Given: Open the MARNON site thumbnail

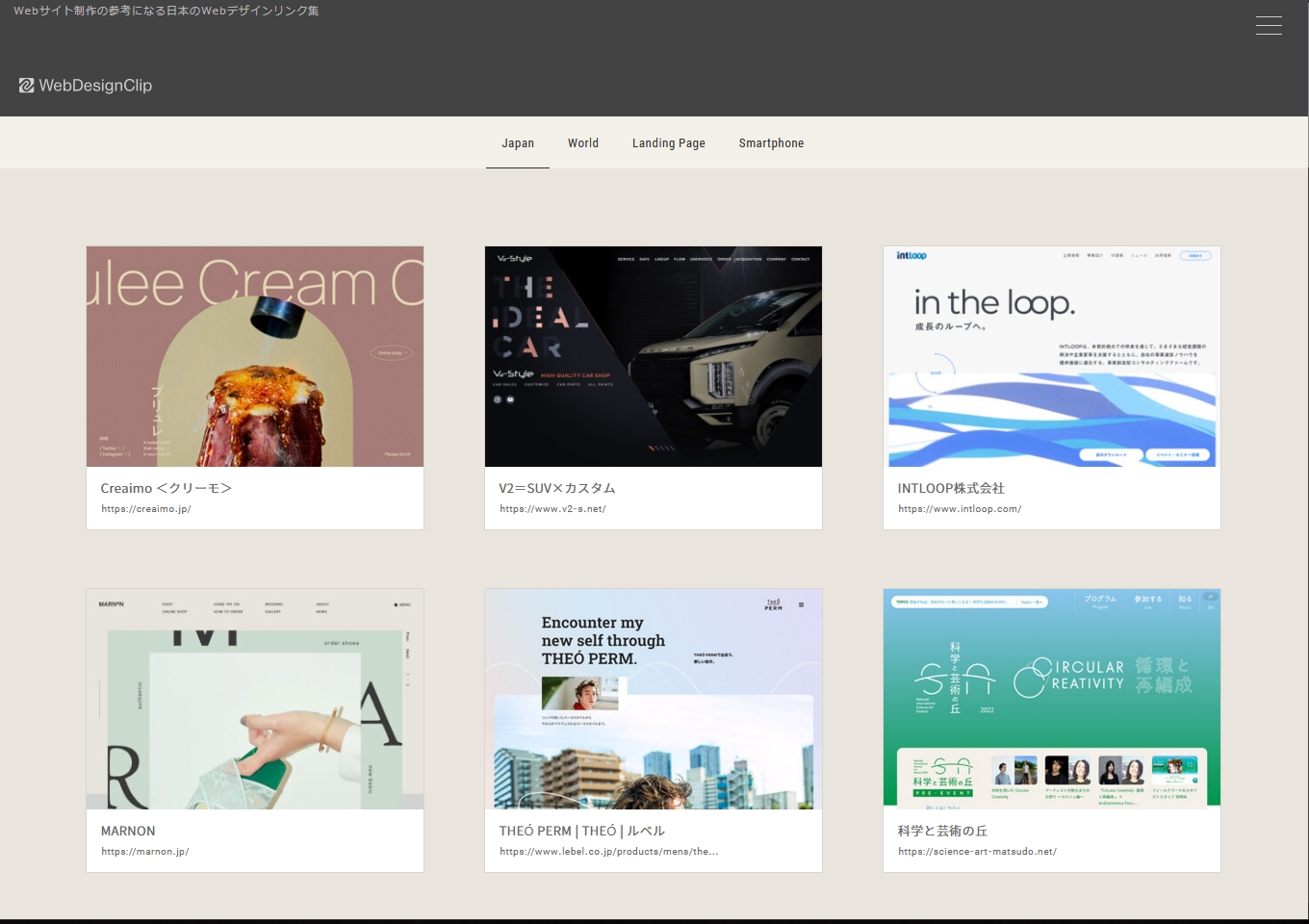Looking at the screenshot, I should [x=255, y=699].
